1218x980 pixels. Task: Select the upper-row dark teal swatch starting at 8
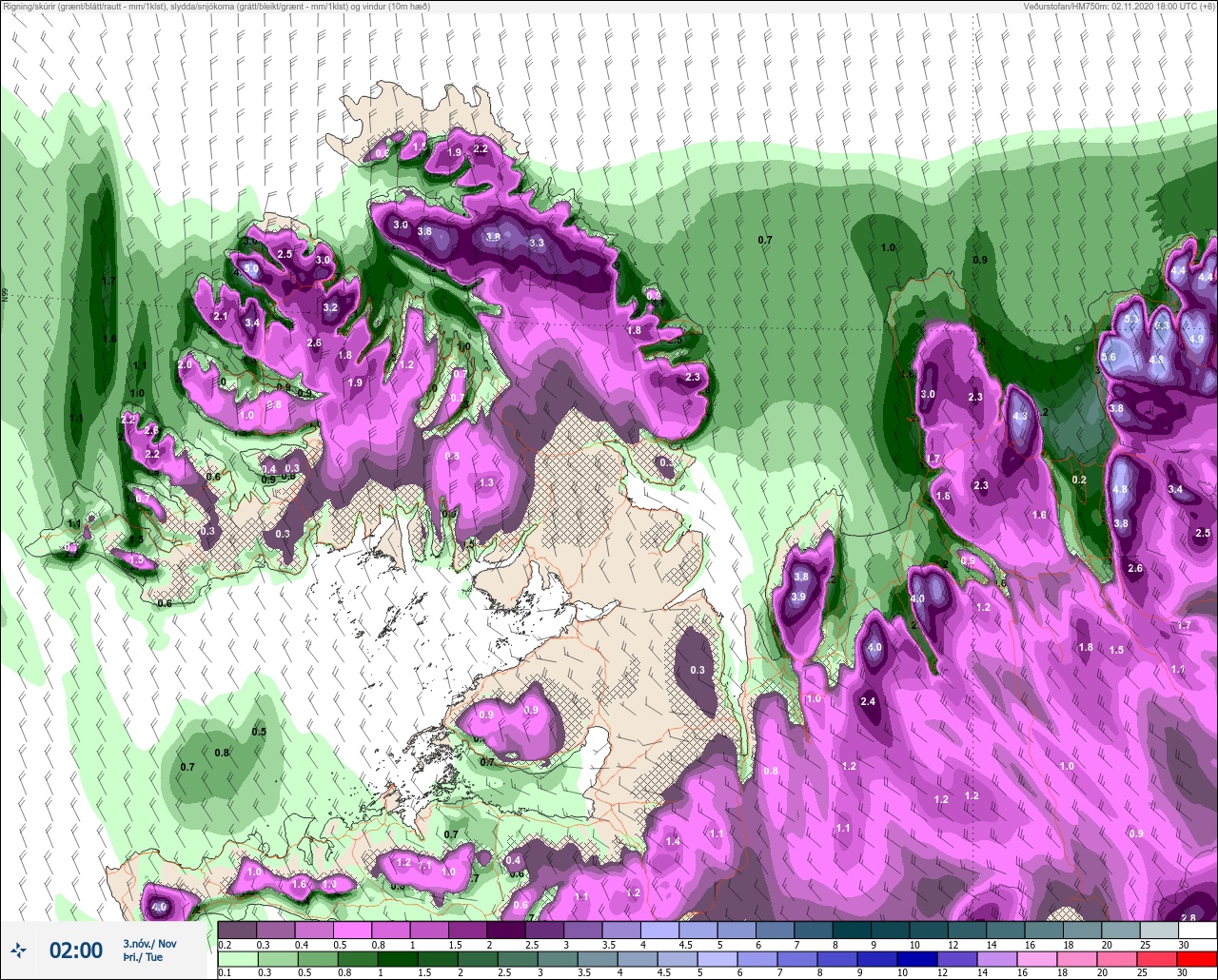(852, 930)
